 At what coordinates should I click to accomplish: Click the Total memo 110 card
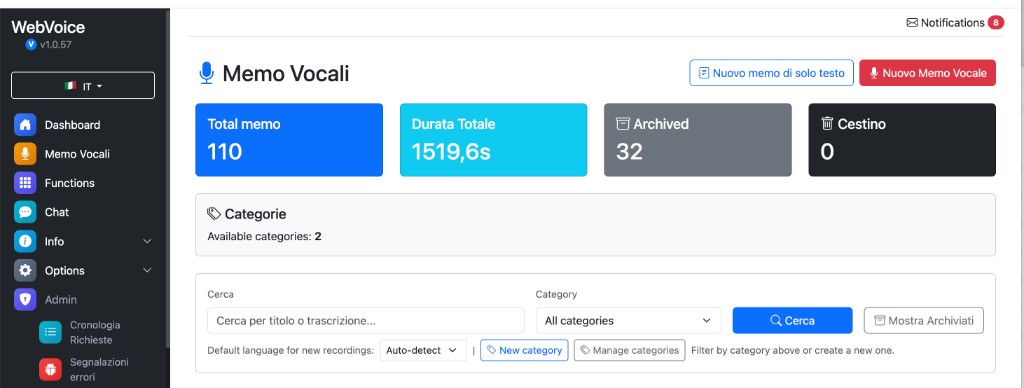(x=289, y=140)
